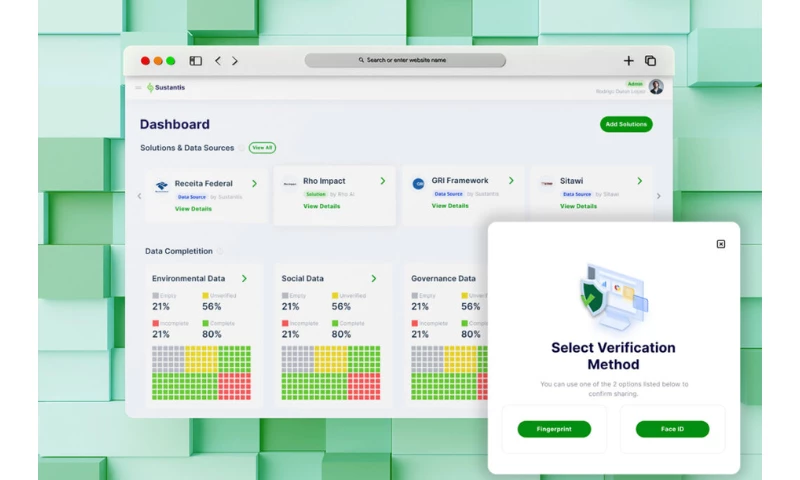Viewport: 800px width, 480px height.
Task: Choose Face ID verification
Action: click(x=672, y=429)
